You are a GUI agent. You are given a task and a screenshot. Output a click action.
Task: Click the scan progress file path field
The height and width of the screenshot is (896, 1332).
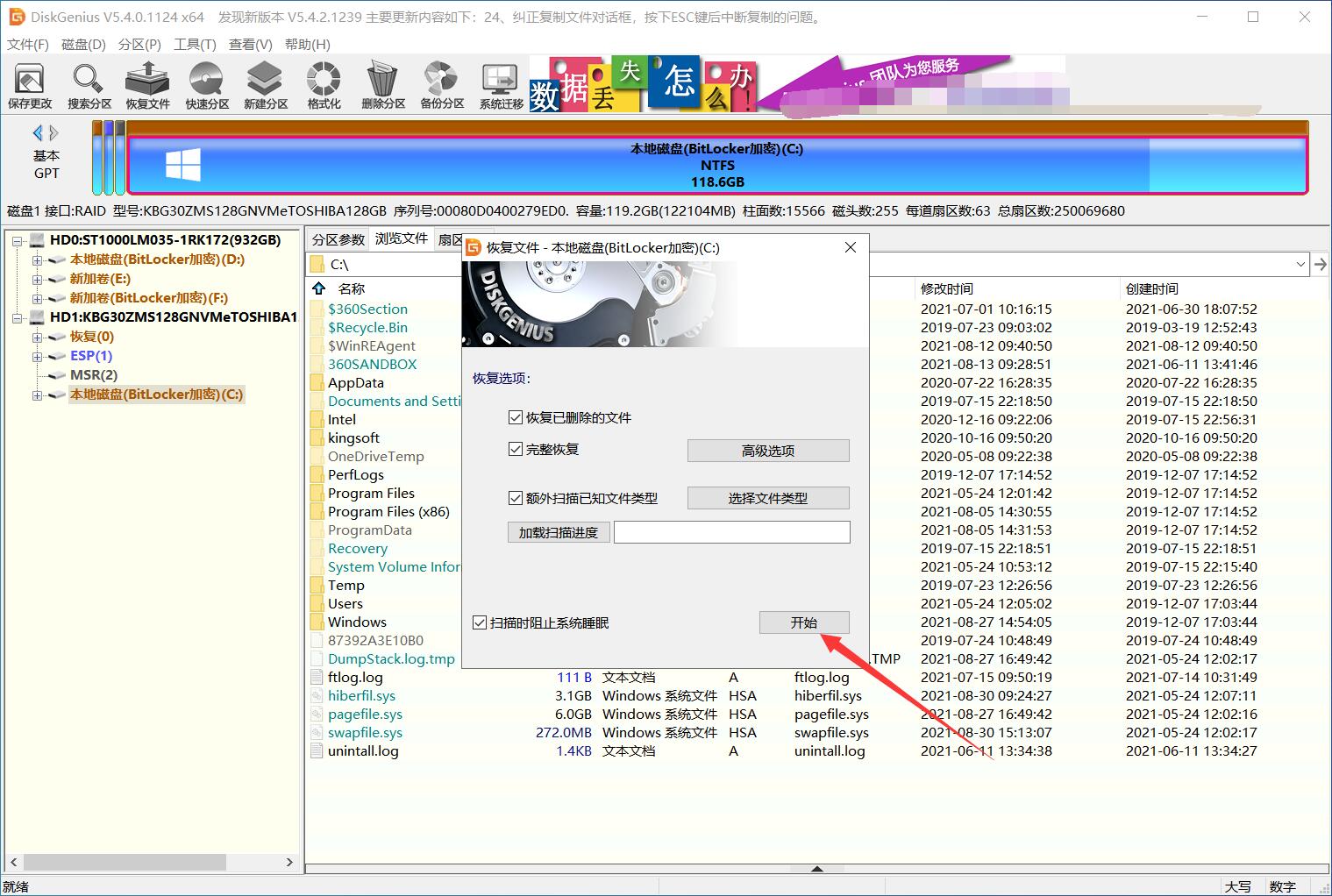point(732,532)
